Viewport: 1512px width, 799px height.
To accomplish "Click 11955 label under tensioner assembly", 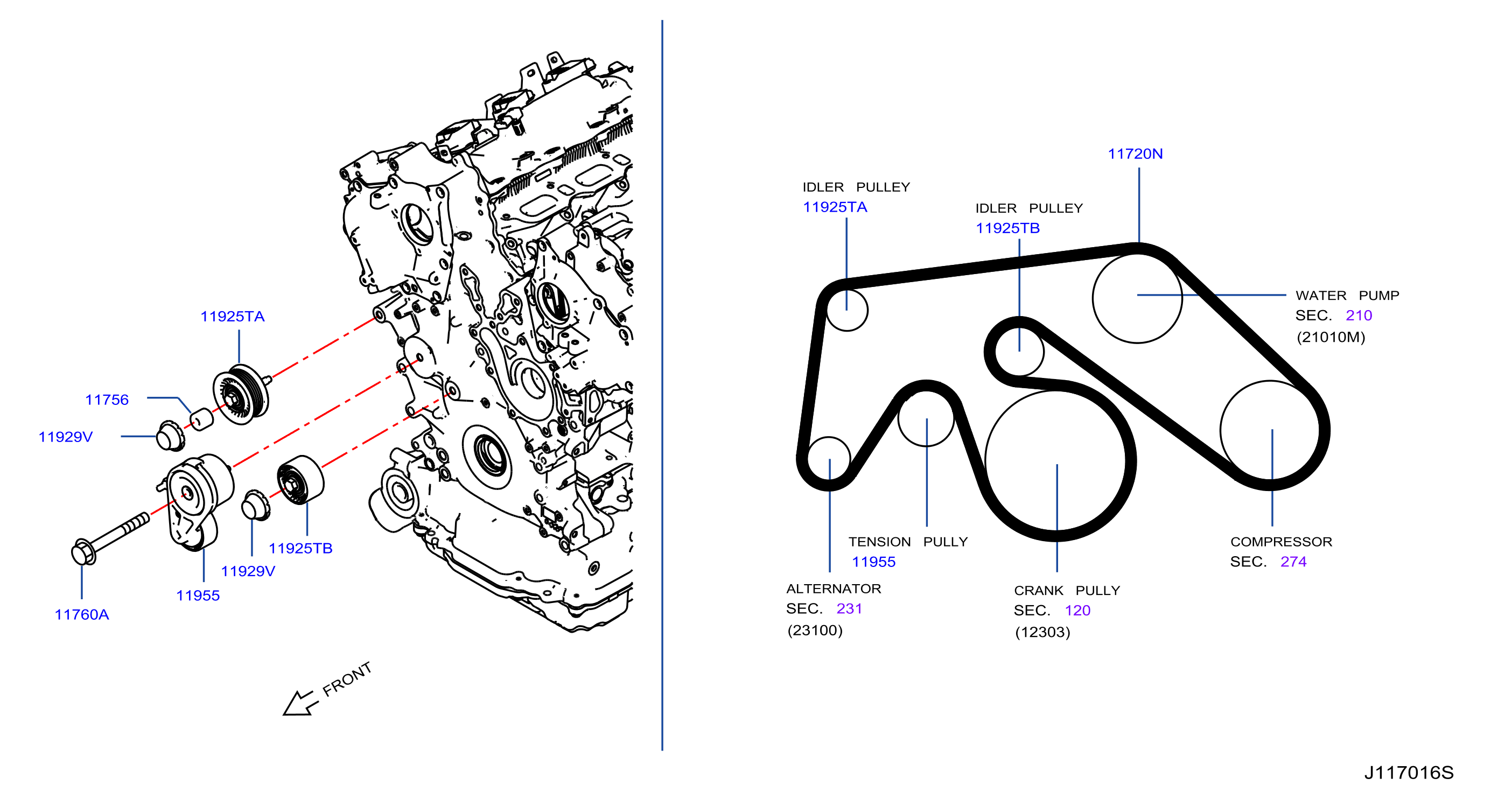I will pyautogui.click(x=198, y=595).
